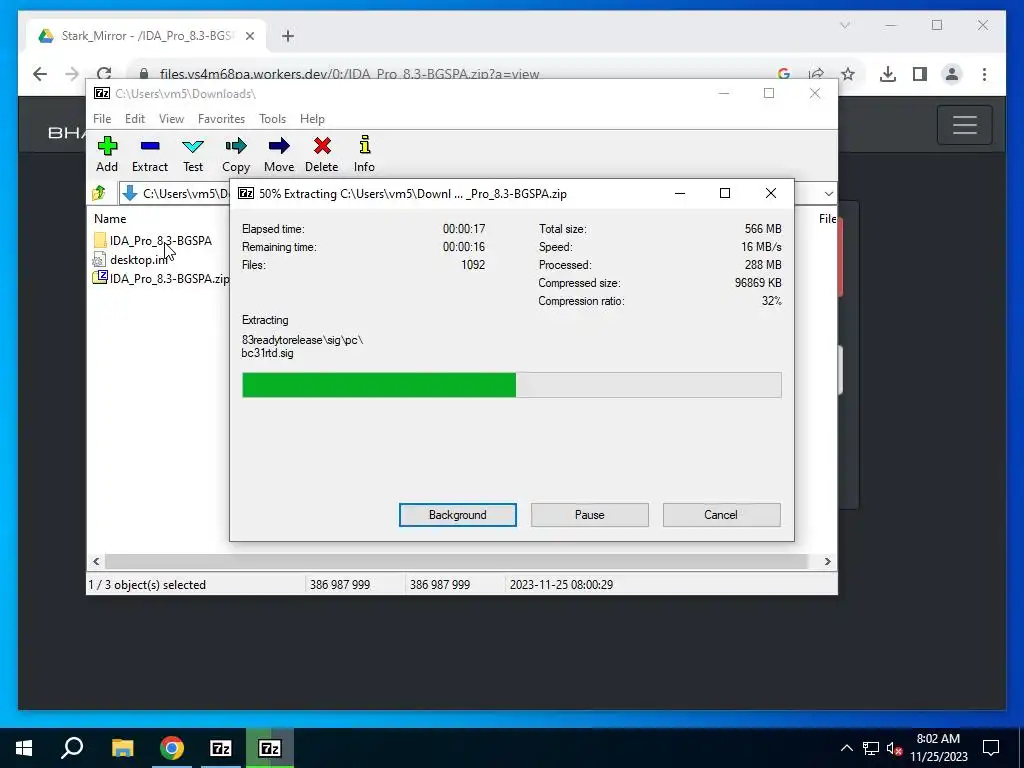This screenshot has height=768, width=1024.
Task: Show hidden system tray icons
Action: click(846, 748)
